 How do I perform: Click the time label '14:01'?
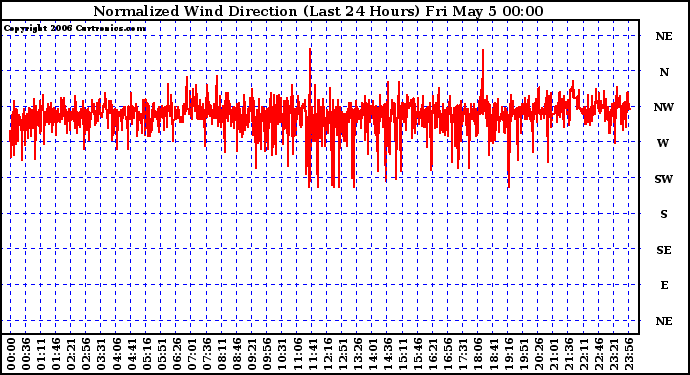click(372, 354)
